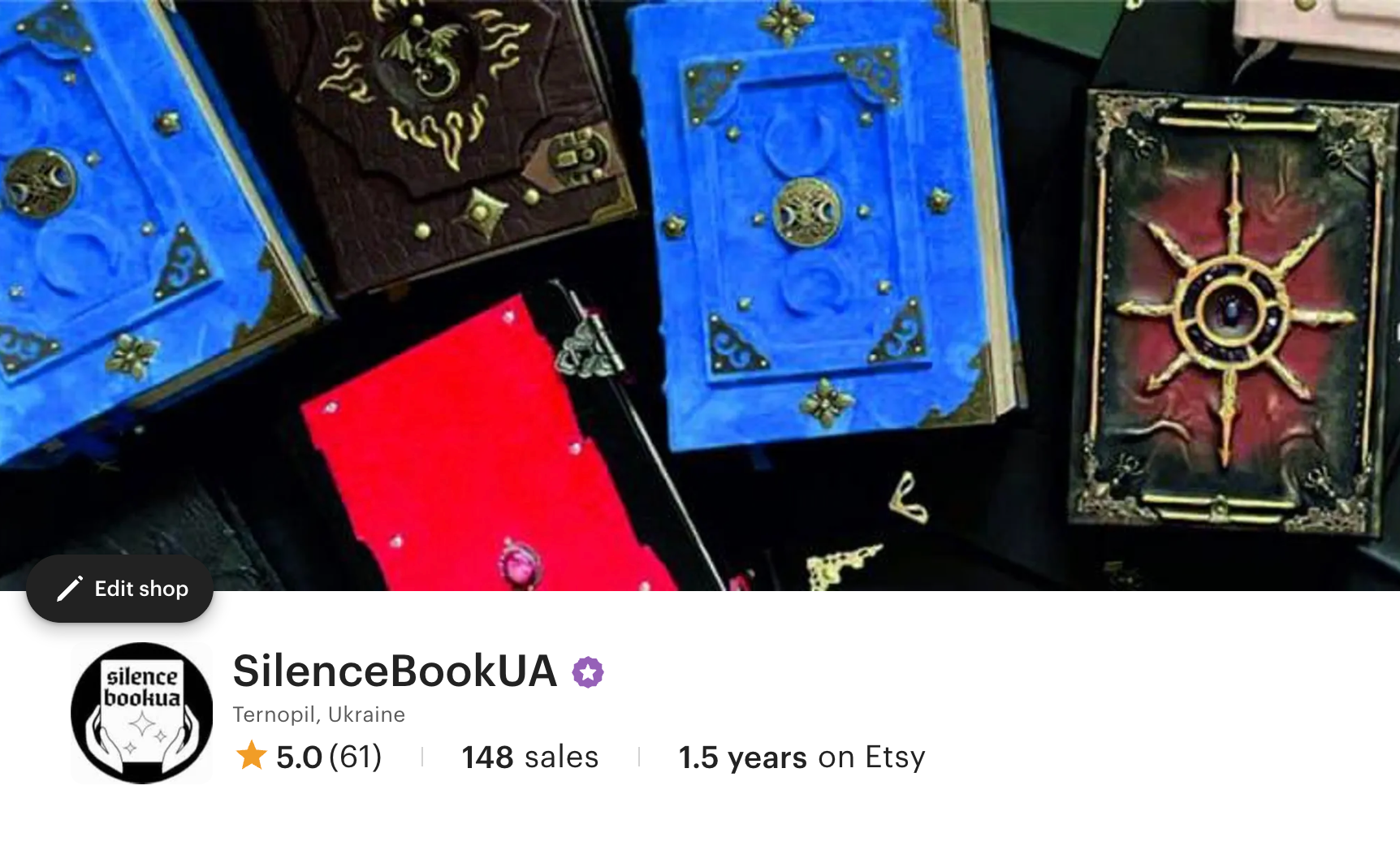Click the Edit shop button
The height and width of the screenshot is (846, 1400).
[119, 589]
